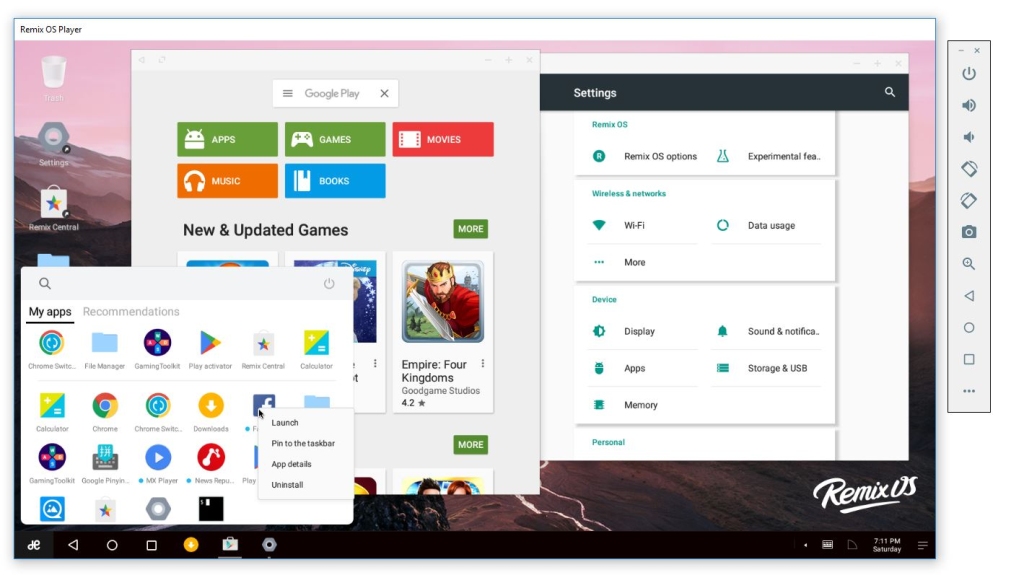This screenshot has width=1024, height=575.
Task: Click the zoom magnifier on emulator sidebar
Action: click(969, 264)
